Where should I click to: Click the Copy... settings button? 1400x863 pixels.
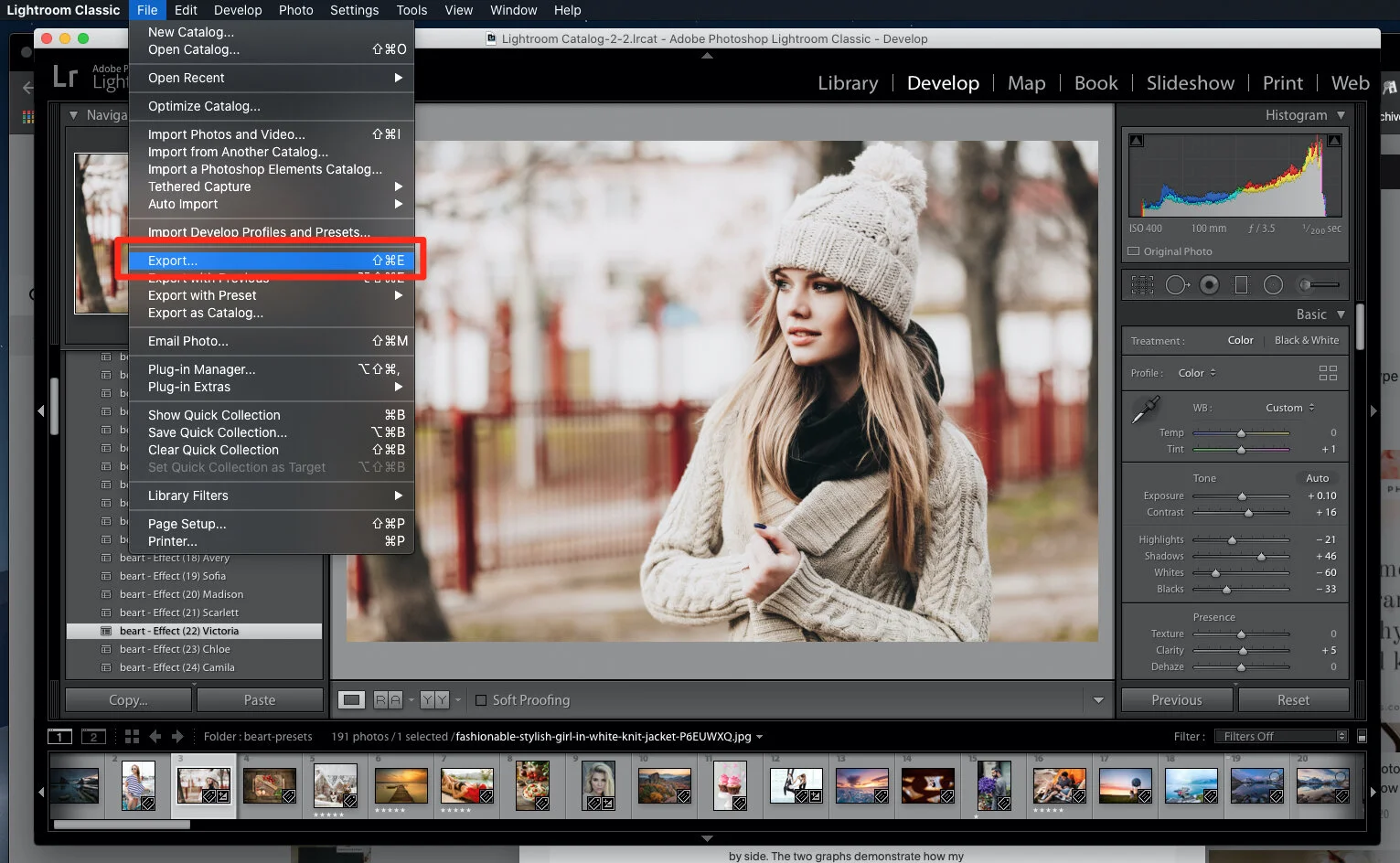pyautogui.click(x=128, y=700)
